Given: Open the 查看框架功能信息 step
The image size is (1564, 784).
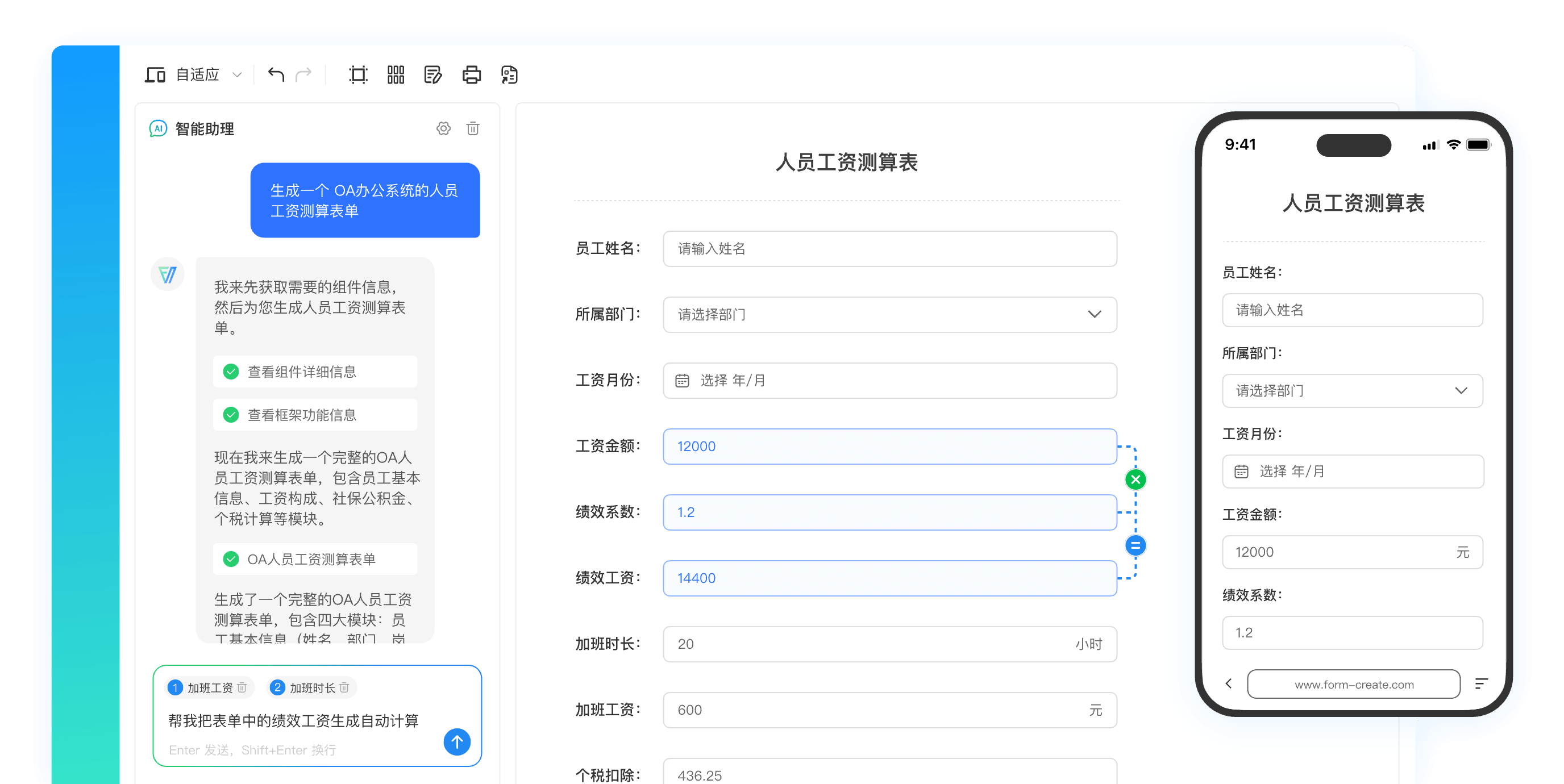Looking at the screenshot, I should click(315, 415).
